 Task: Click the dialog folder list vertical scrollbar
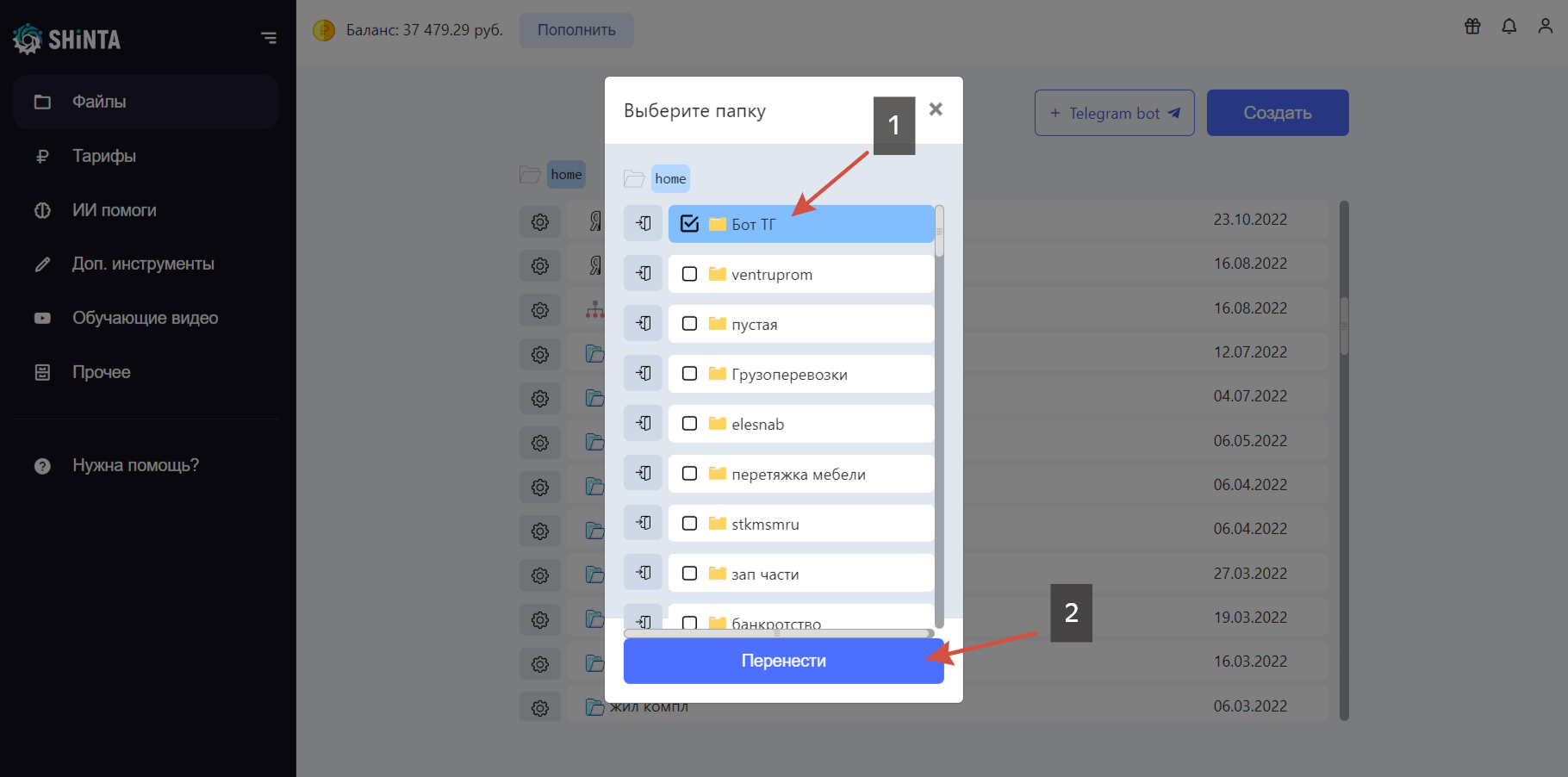click(939, 416)
